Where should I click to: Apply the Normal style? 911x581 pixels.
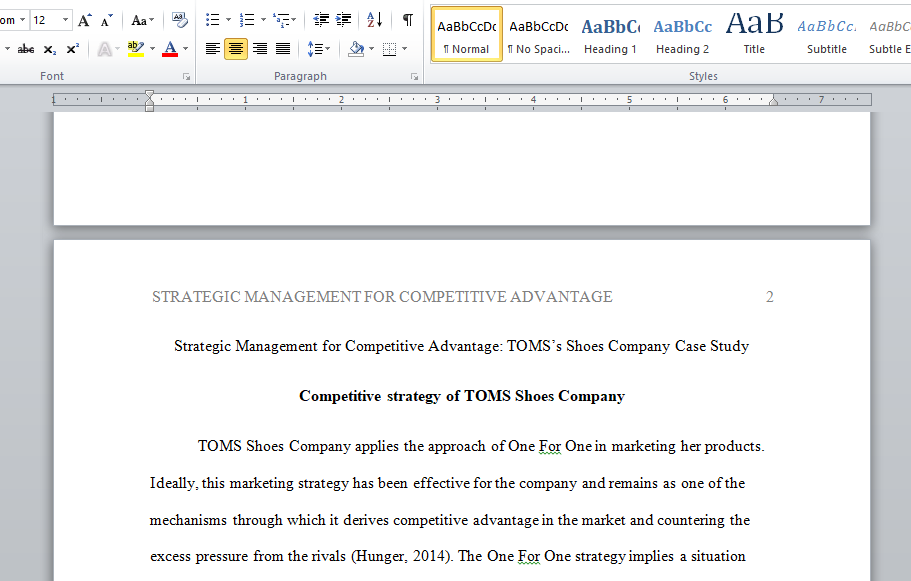[x=467, y=35]
